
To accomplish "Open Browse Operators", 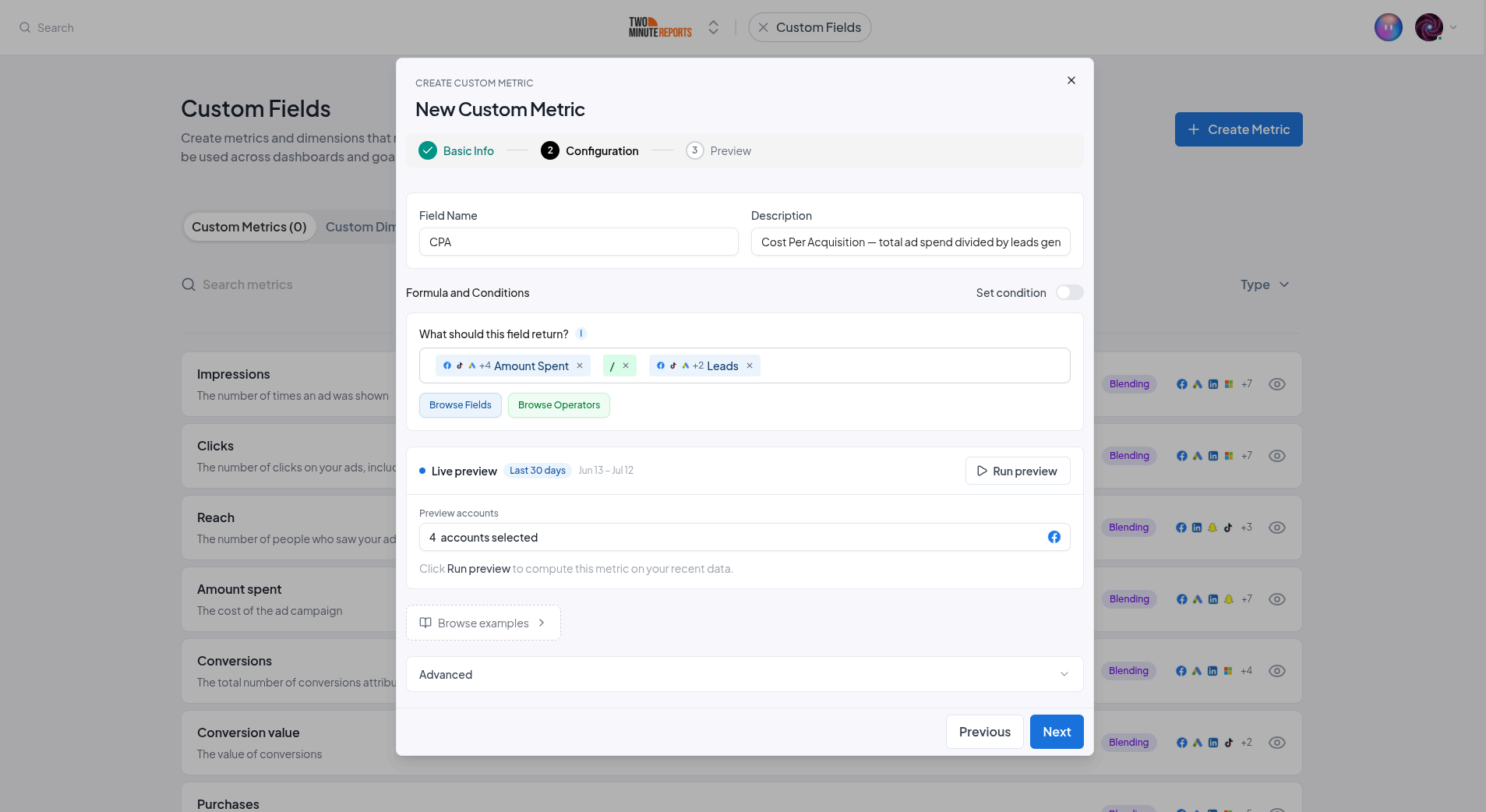I will tap(559, 405).
